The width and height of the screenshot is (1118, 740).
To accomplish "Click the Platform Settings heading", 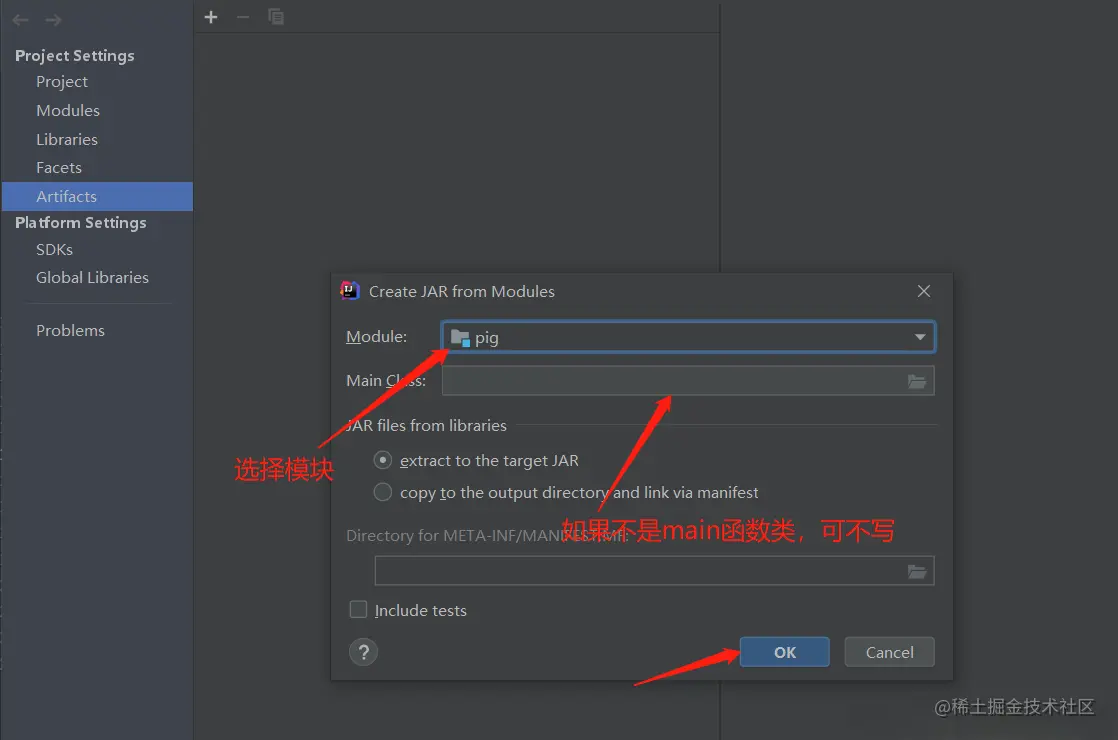I will pos(81,222).
